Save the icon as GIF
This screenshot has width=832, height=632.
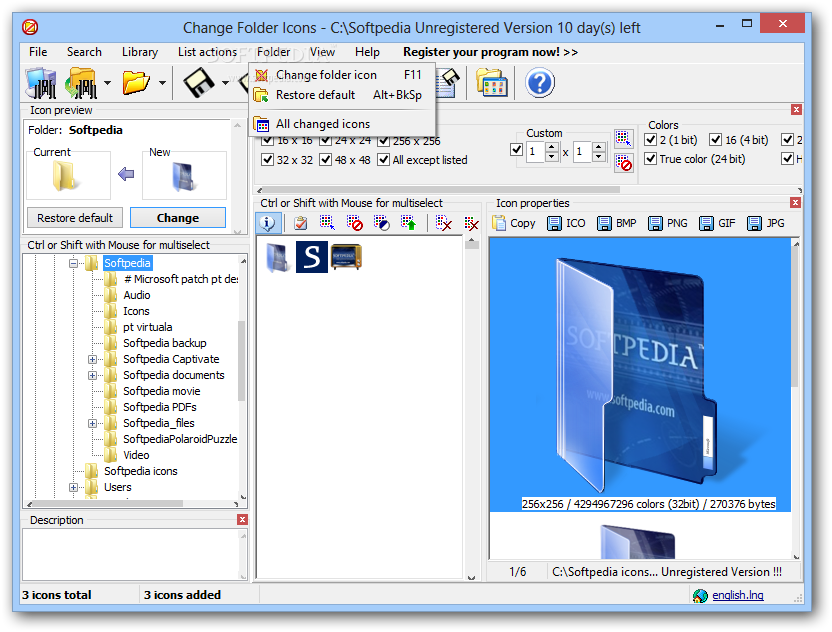click(717, 223)
